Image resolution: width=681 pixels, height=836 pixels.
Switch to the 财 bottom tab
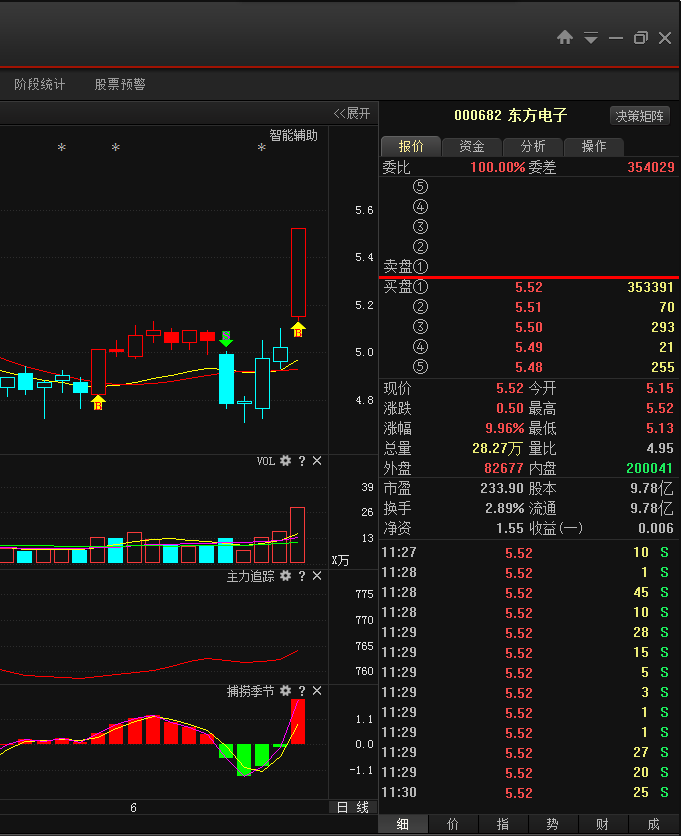(603, 824)
